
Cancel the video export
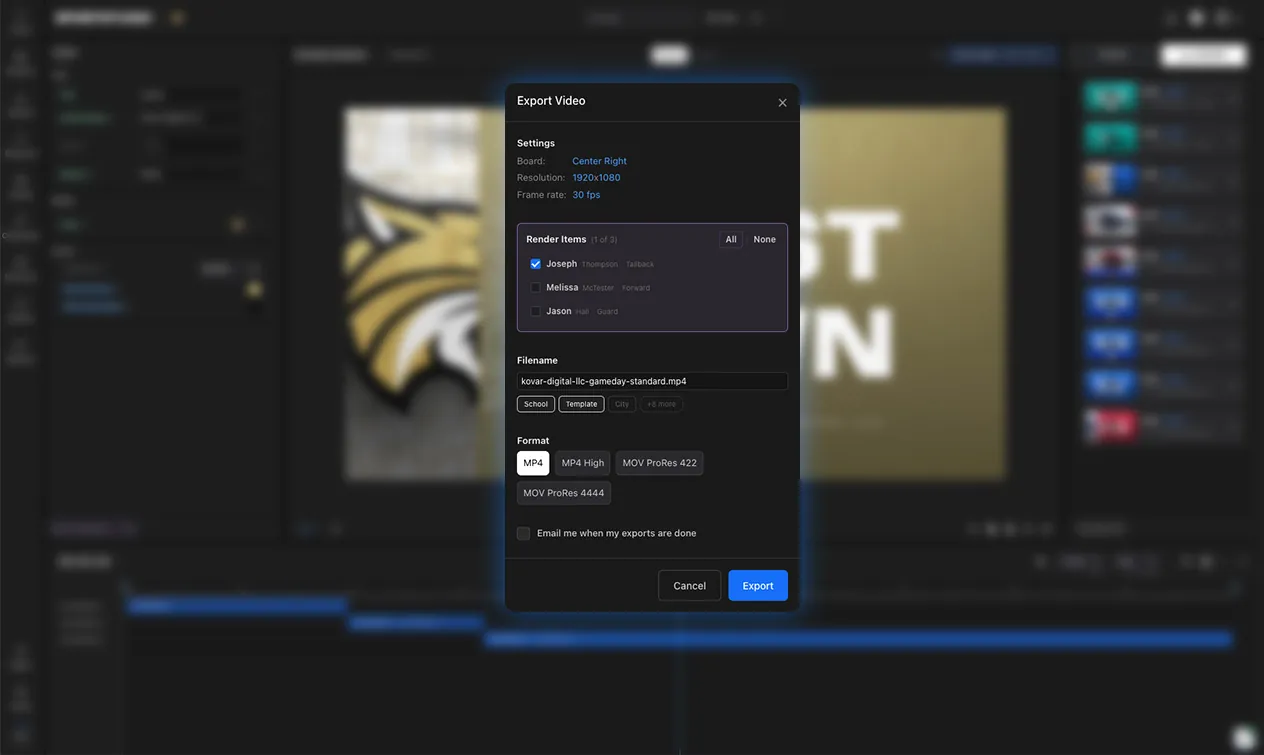click(689, 586)
